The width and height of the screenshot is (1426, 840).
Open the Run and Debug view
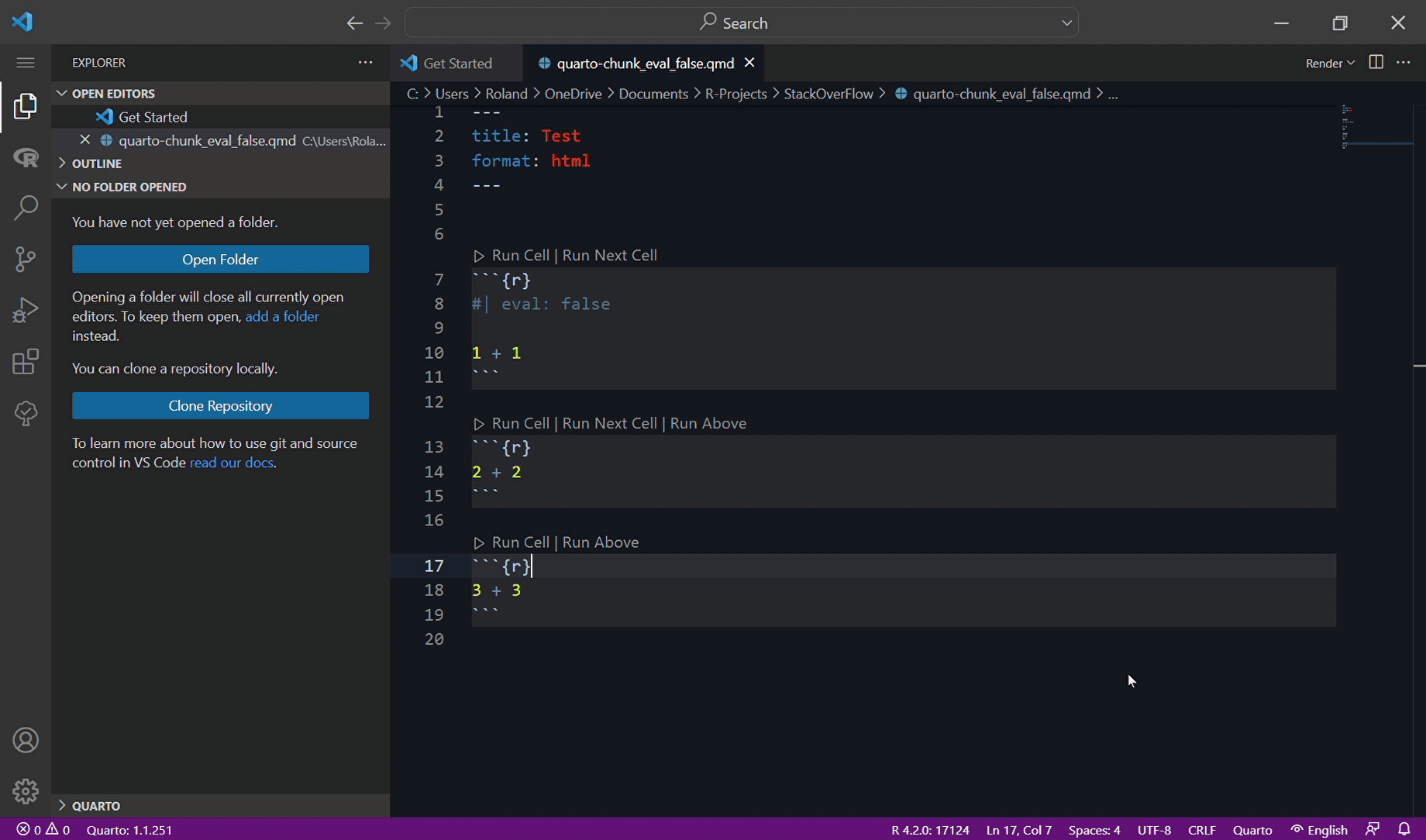point(26,310)
